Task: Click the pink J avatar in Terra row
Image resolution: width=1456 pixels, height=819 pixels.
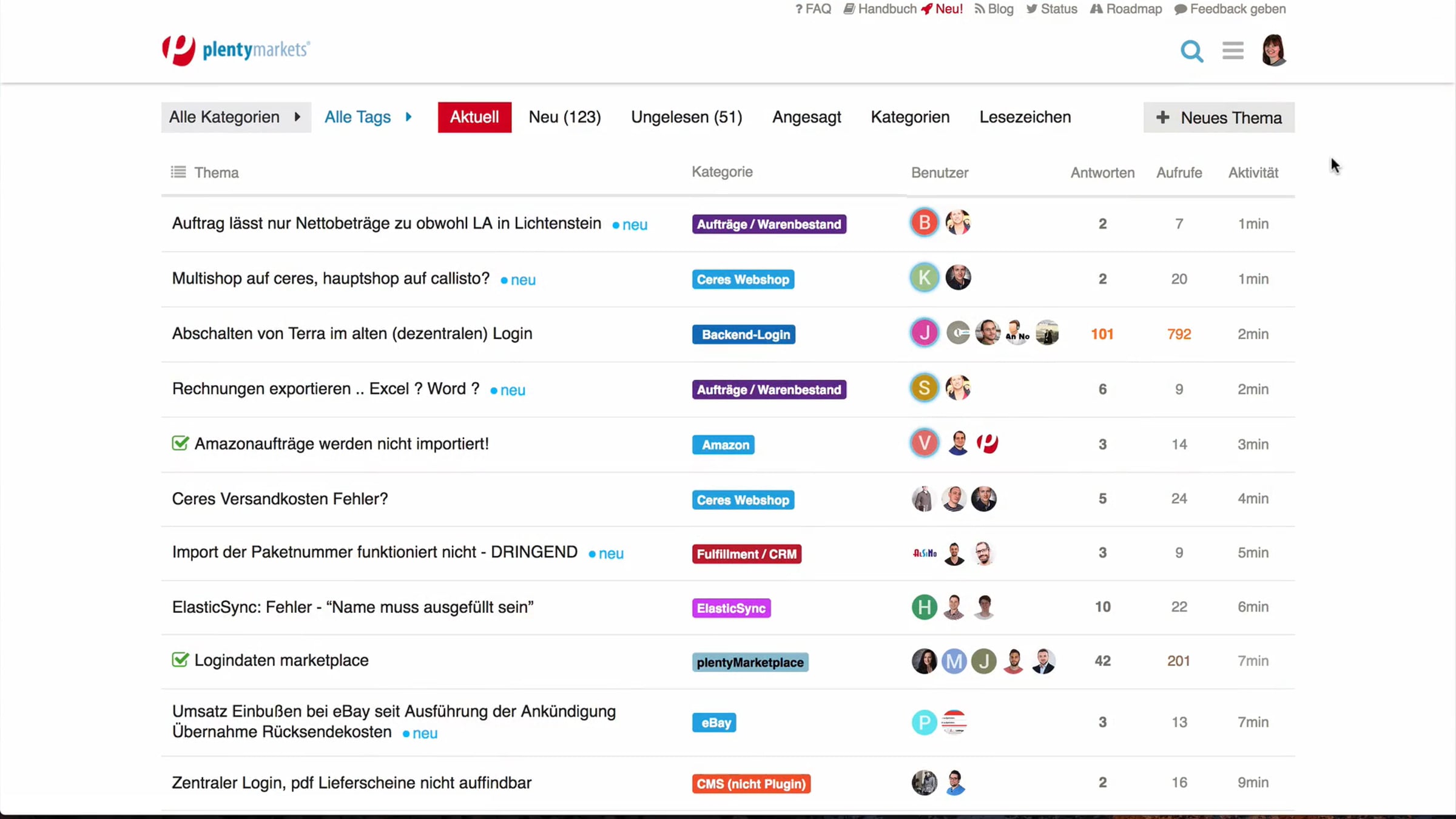Action: pos(925,333)
